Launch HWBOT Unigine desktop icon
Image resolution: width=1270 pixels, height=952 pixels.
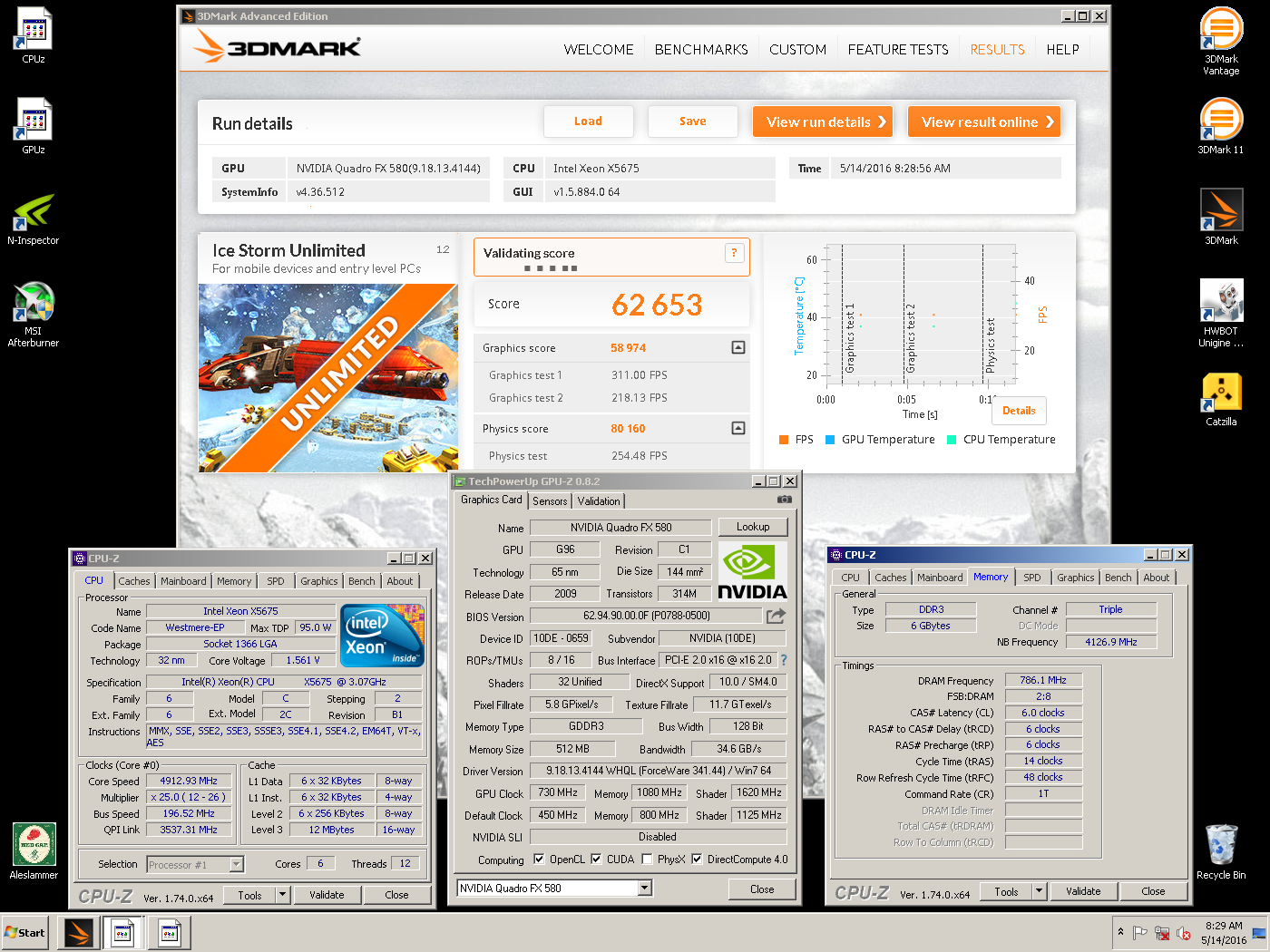coord(1221,315)
